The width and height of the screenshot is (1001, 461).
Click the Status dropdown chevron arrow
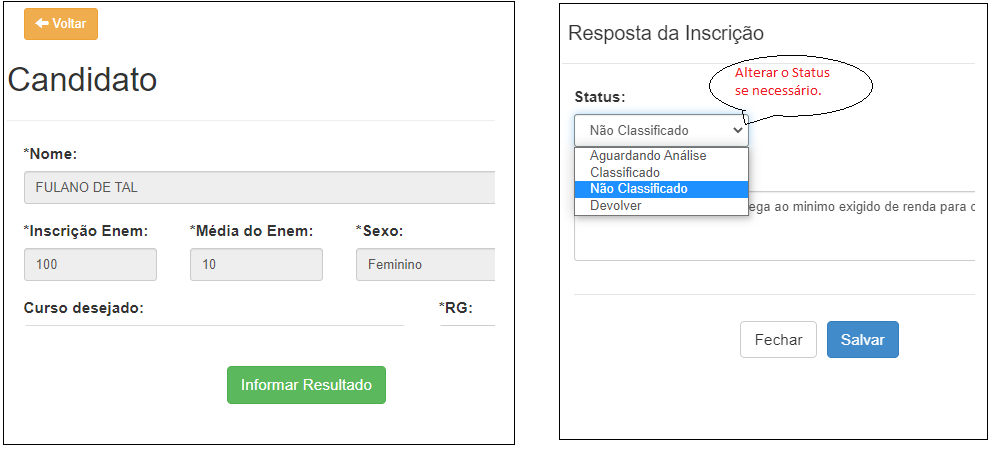tap(738, 130)
